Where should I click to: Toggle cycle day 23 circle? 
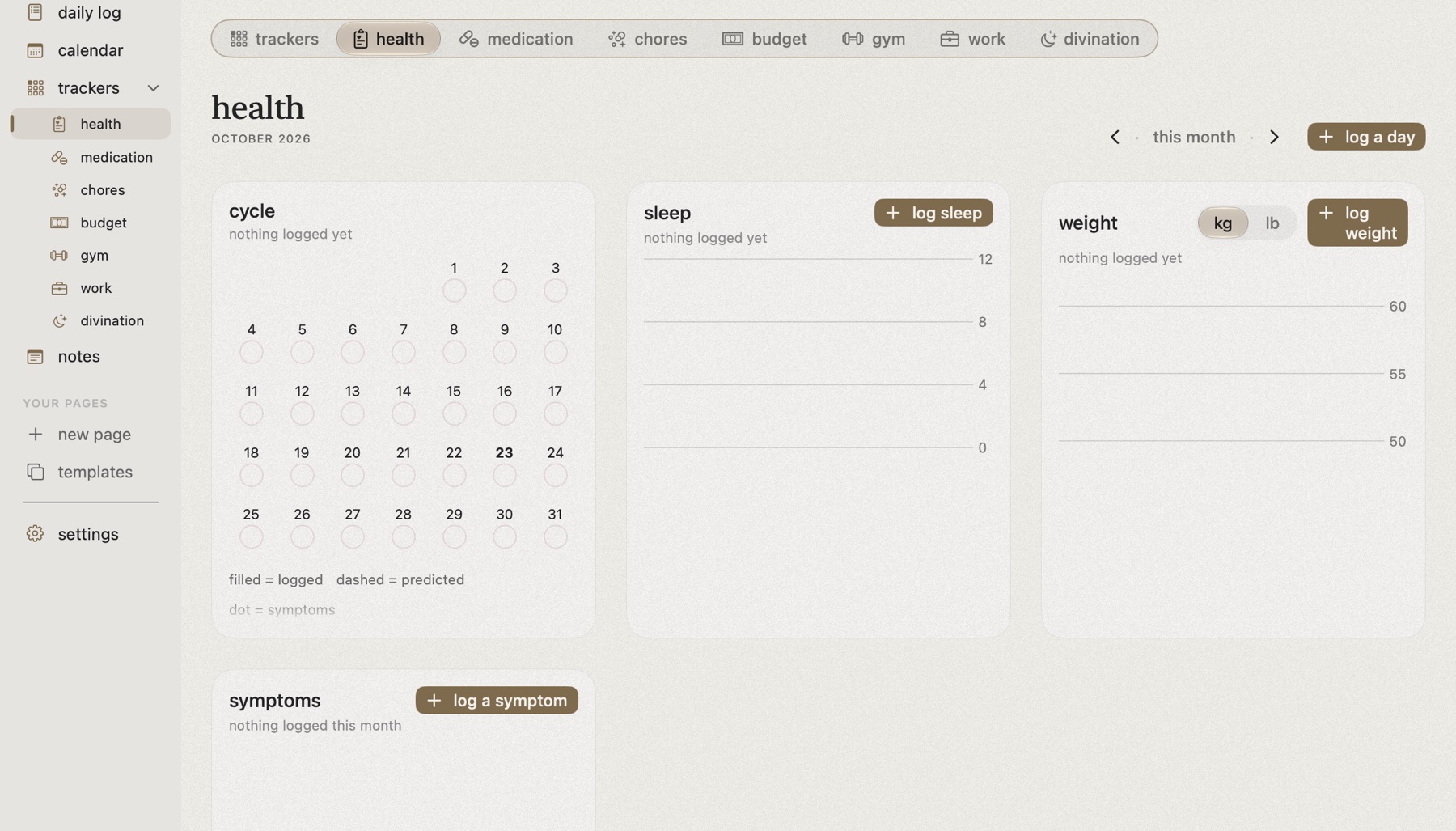[504, 476]
